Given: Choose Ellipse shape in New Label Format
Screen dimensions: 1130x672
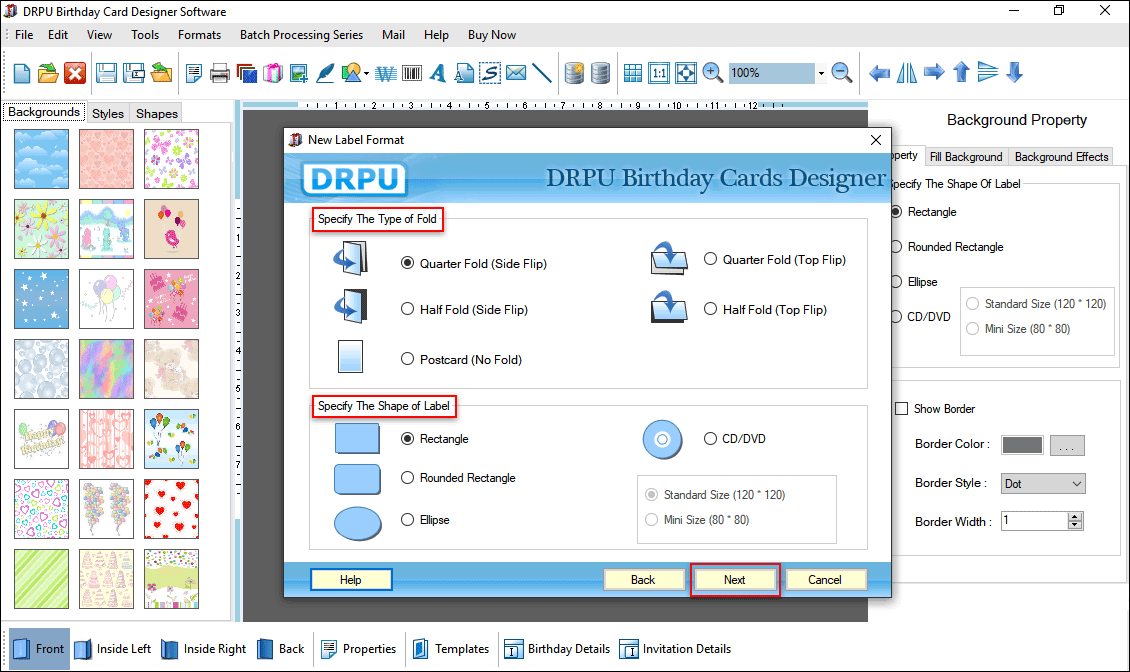Looking at the screenshot, I should tap(407, 520).
